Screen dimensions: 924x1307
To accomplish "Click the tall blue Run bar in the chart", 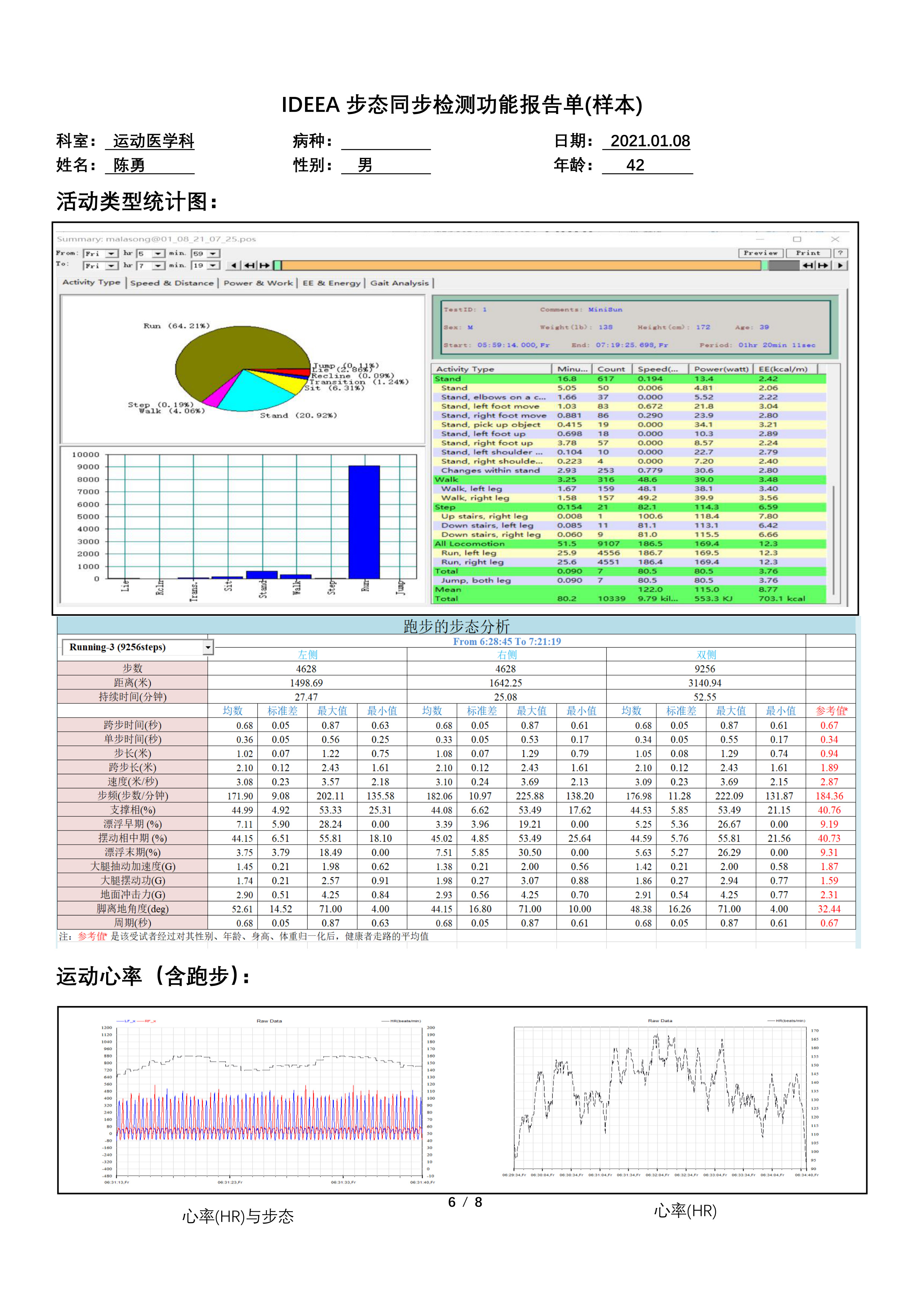I will click(x=364, y=522).
